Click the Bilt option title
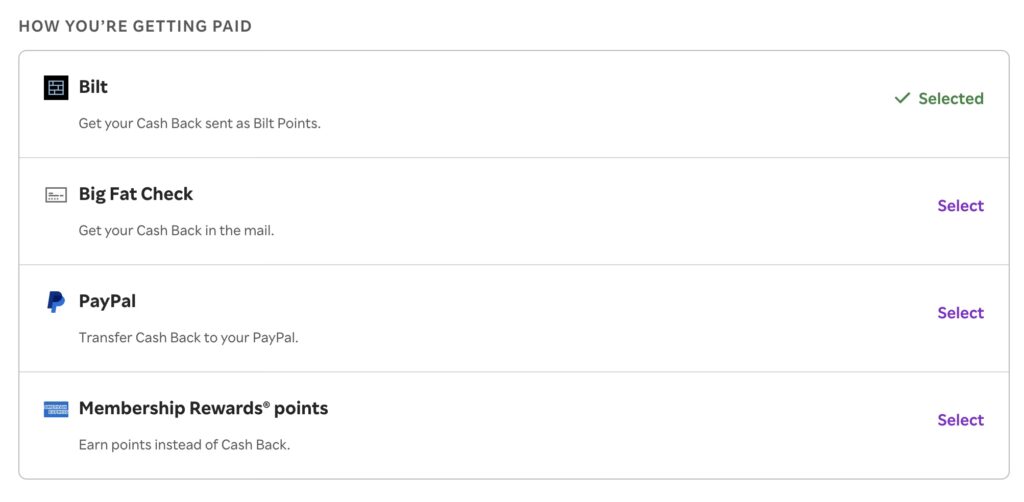This screenshot has height=502, width=1024. 93,87
